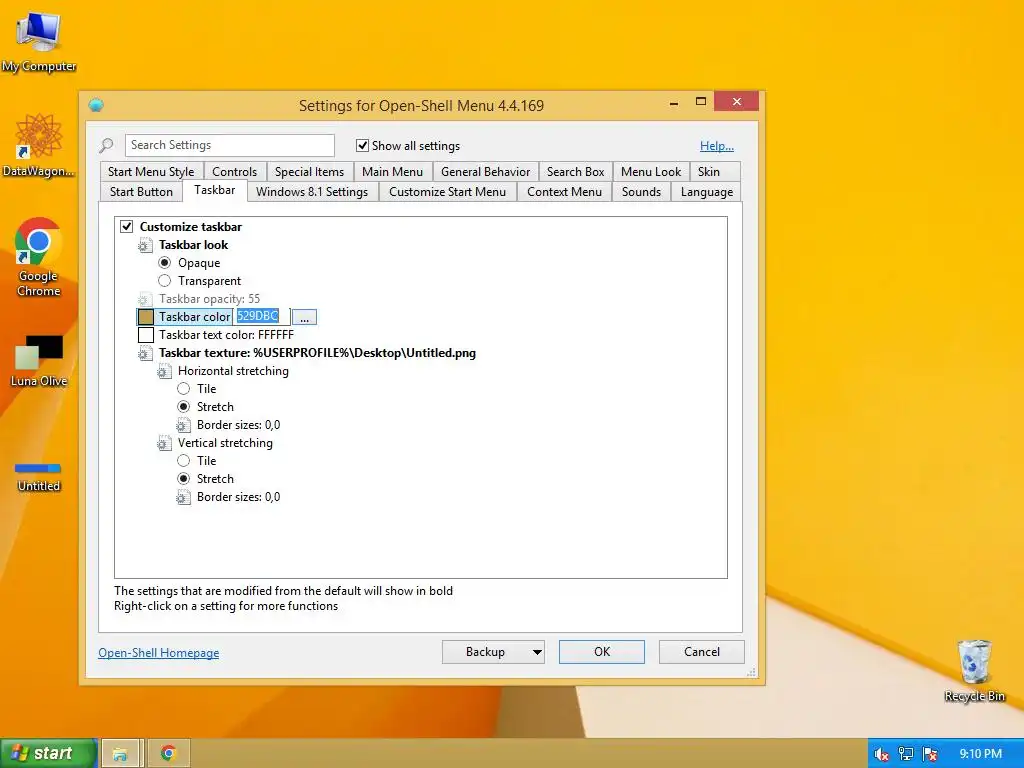Image resolution: width=1024 pixels, height=768 pixels.
Task: Open file explorer from the taskbar
Action: coord(121,754)
